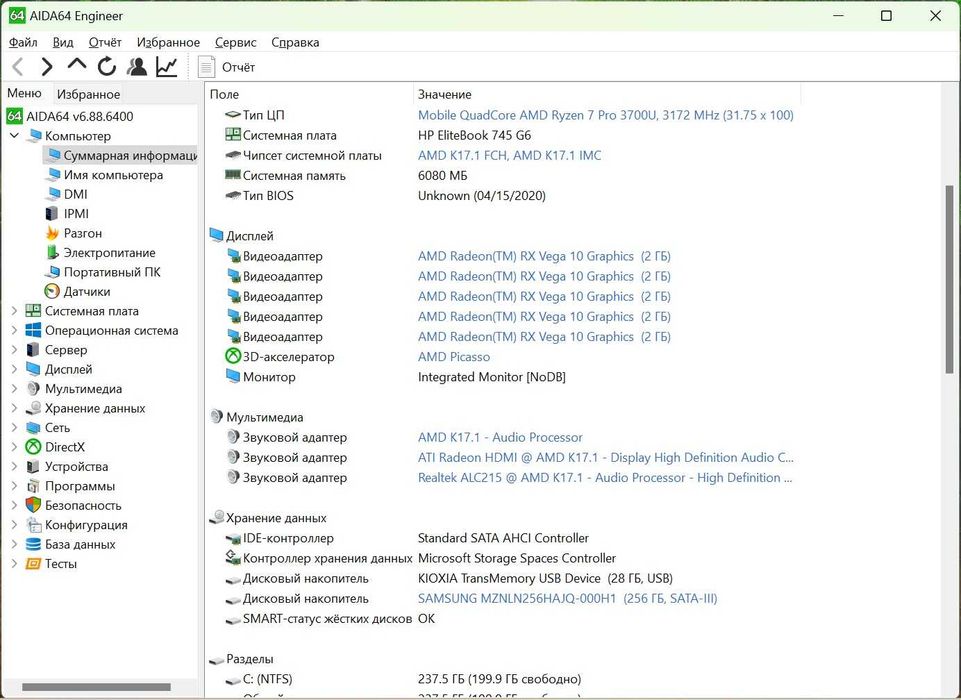Refresh using the circular arrow toolbar icon

107,66
